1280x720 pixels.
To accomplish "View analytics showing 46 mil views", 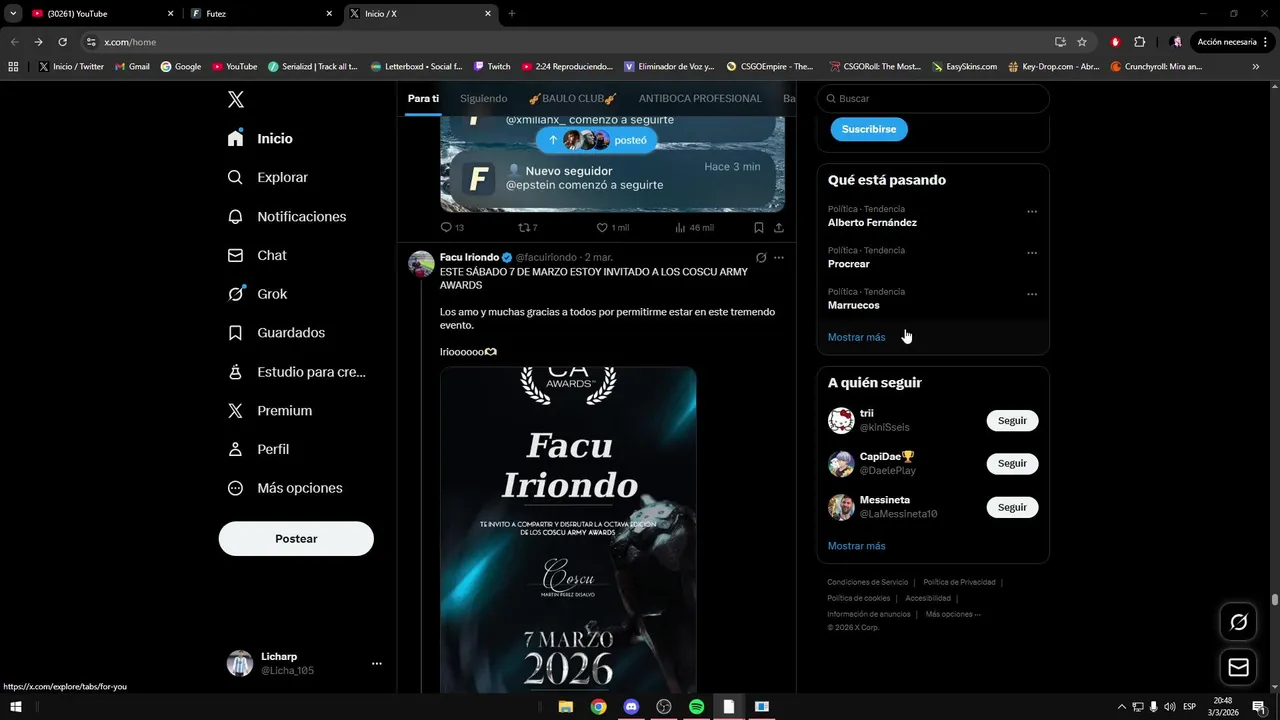I will (x=694, y=228).
